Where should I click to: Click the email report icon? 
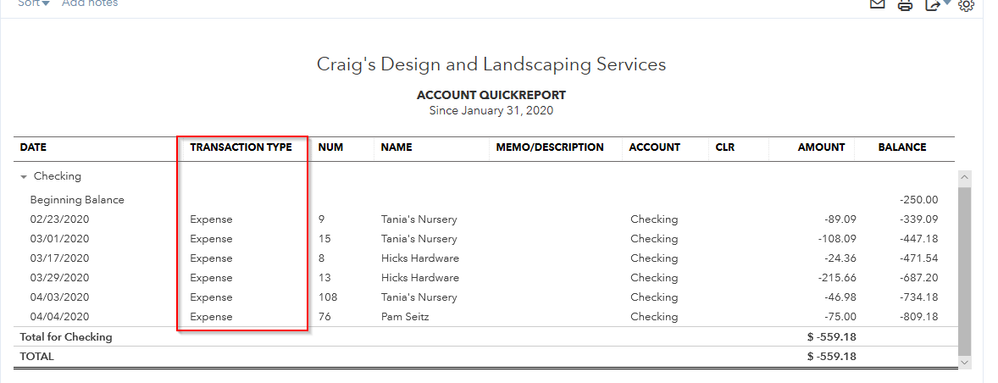(878, 4)
